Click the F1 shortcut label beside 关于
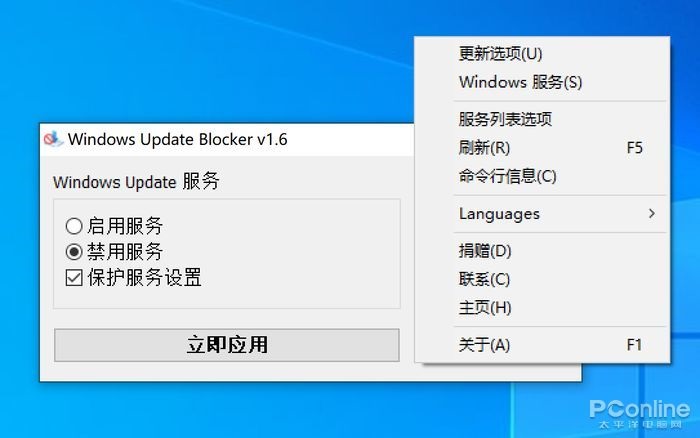The image size is (700, 438). [634, 345]
